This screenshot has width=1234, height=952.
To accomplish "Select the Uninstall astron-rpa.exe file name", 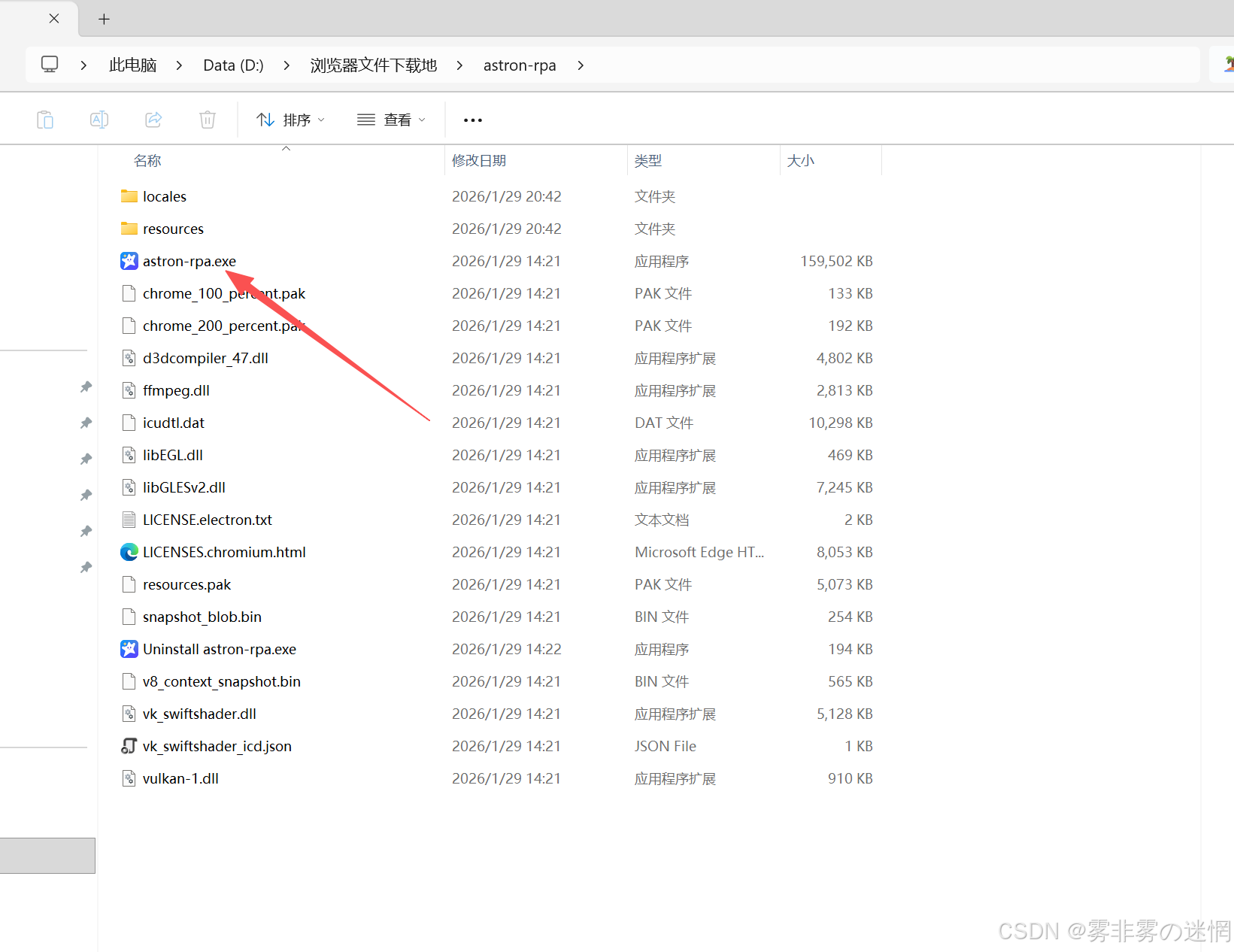I will 220,649.
